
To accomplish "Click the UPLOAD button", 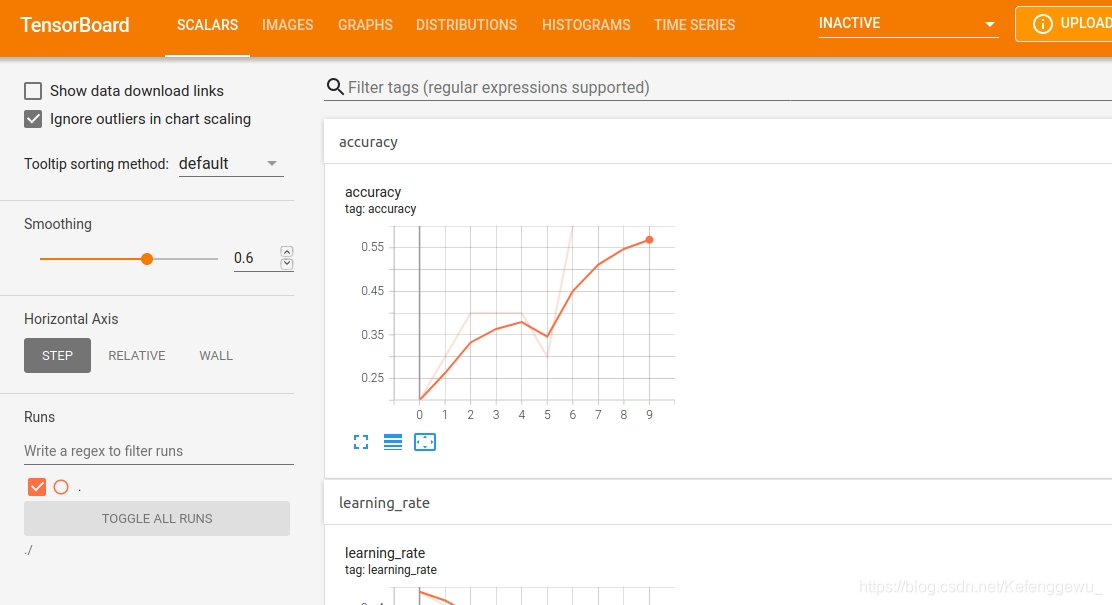I will (x=1064, y=24).
